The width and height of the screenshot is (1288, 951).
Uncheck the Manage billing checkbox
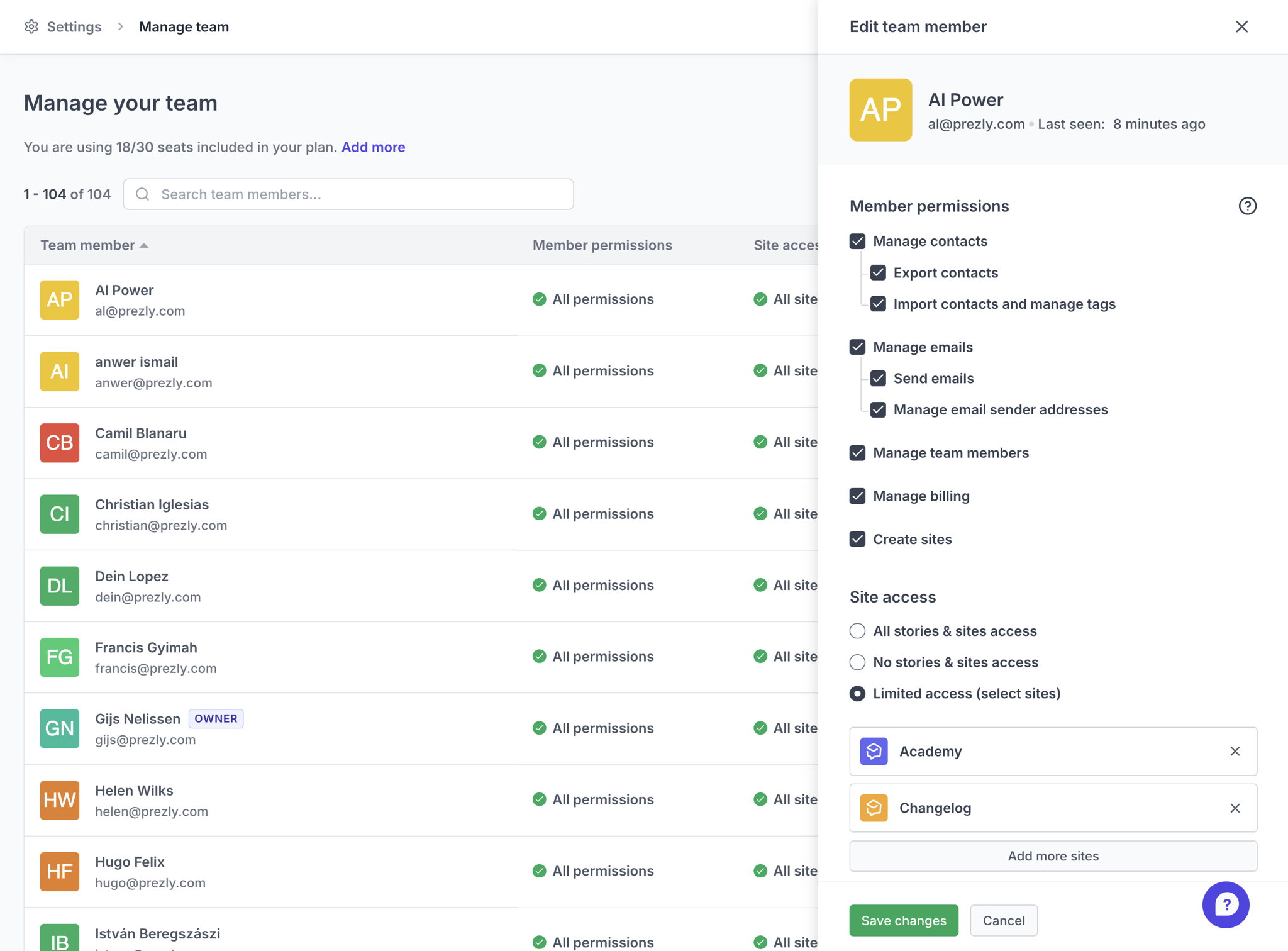pyautogui.click(x=858, y=496)
